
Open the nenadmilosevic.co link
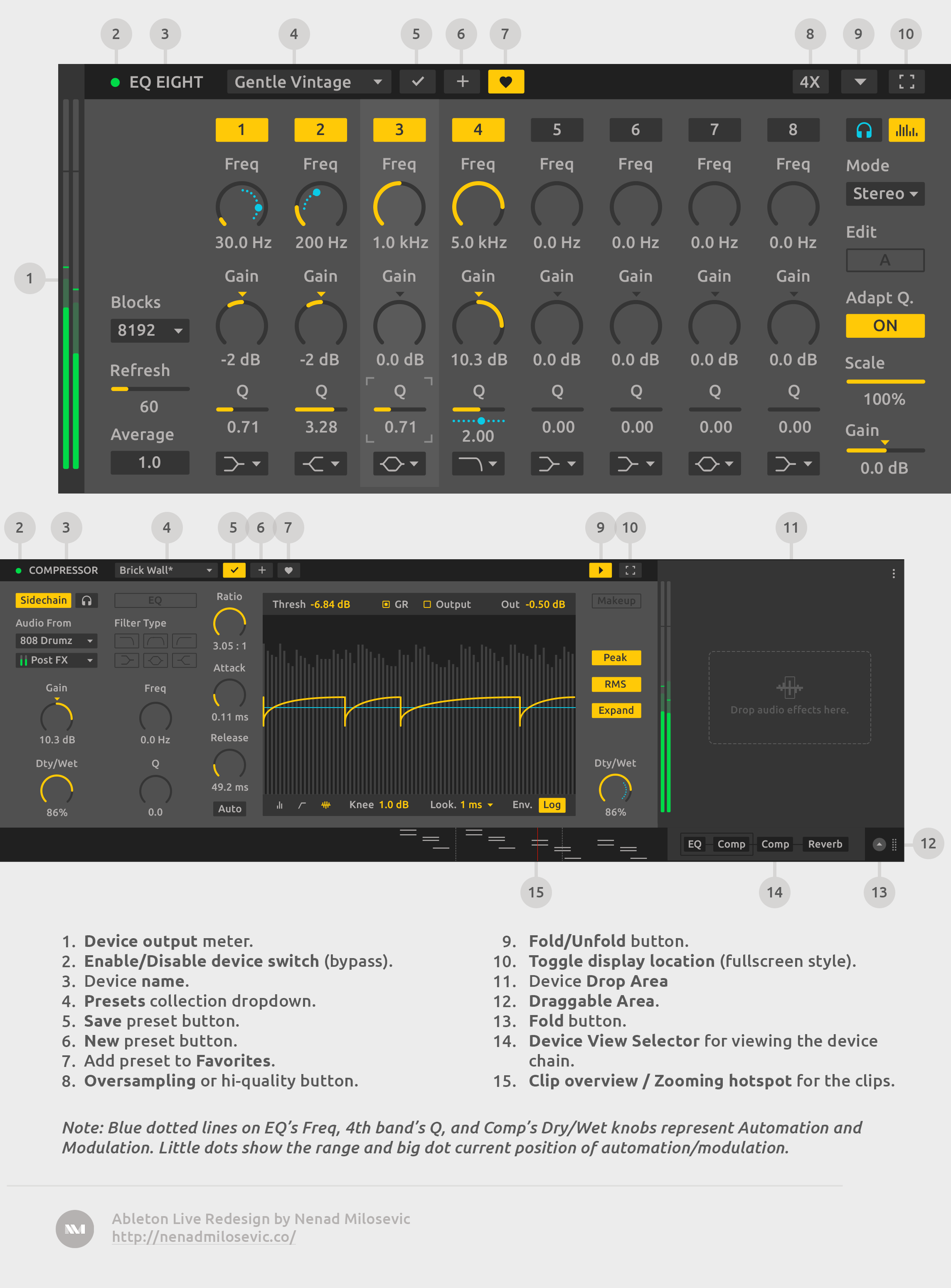tap(204, 1236)
